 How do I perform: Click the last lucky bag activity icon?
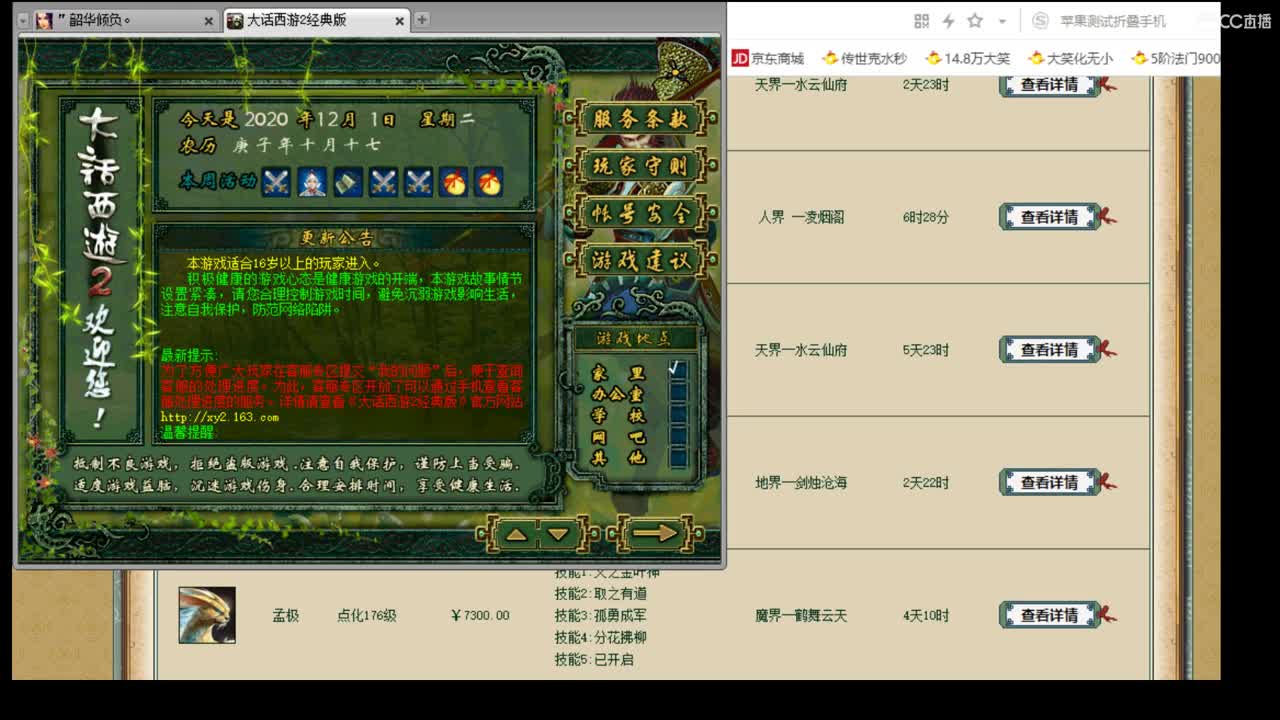click(488, 182)
